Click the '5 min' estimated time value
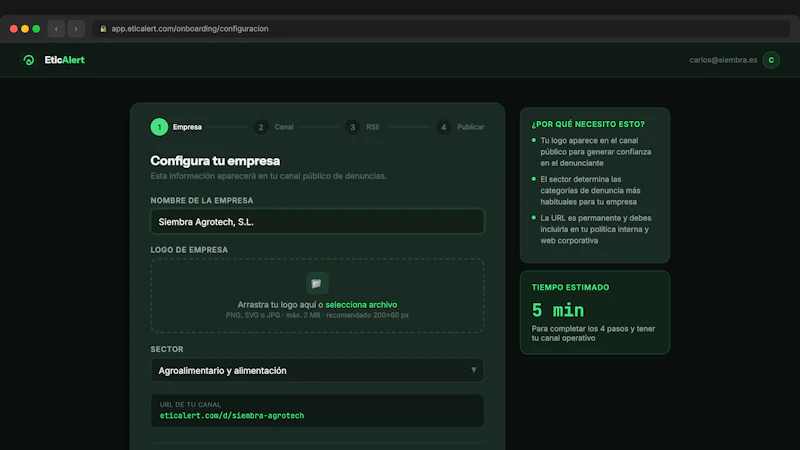The image size is (800, 450). point(558,310)
